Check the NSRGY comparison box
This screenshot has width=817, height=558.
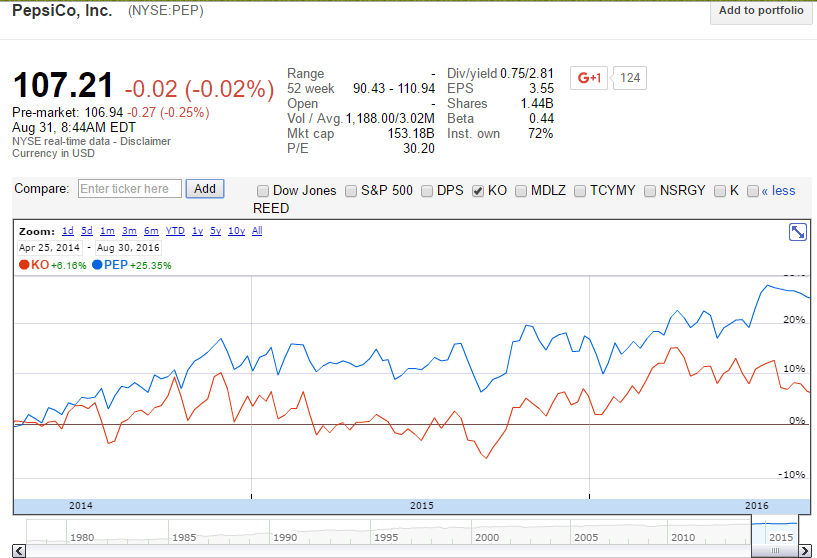pyautogui.click(x=649, y=191)
